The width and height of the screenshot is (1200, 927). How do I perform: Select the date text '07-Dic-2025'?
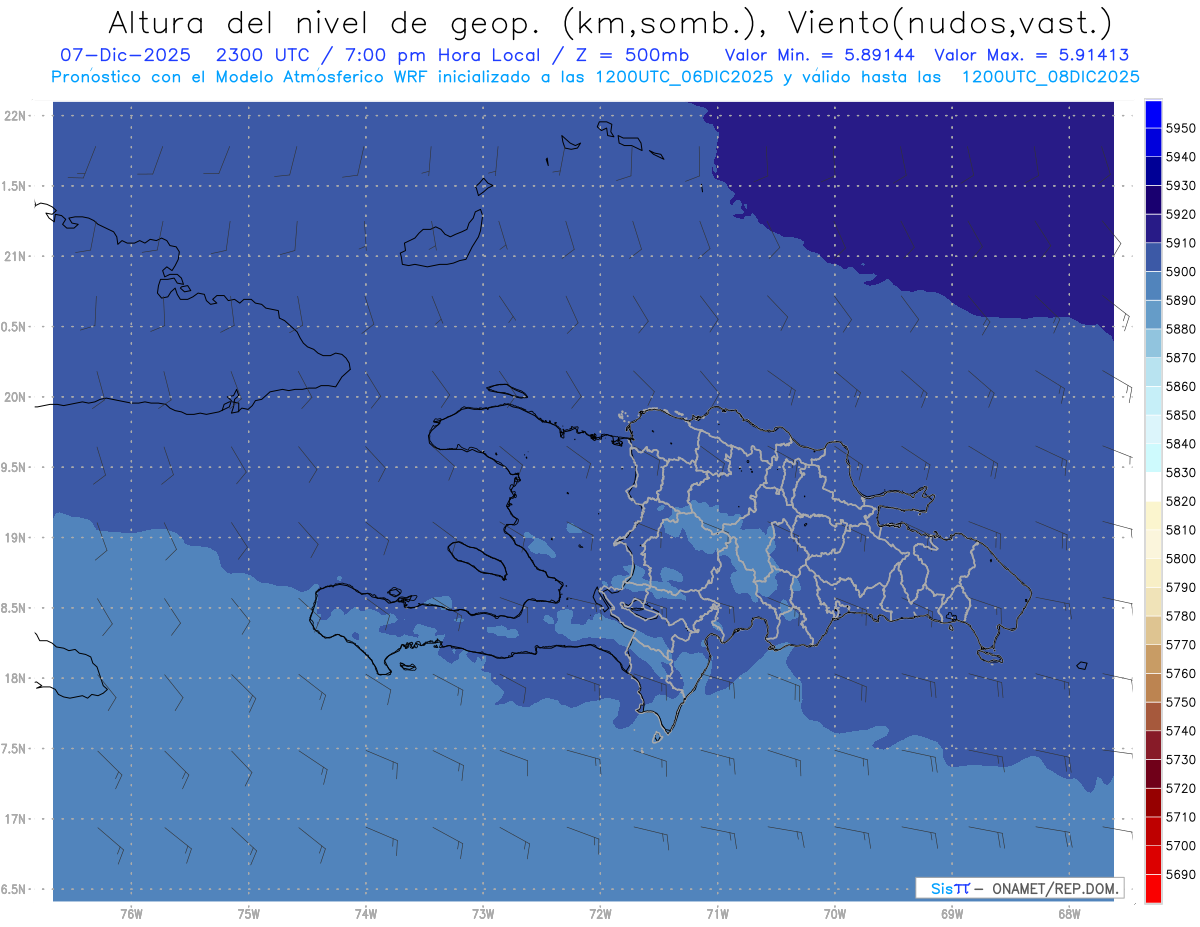(x=126, y=55)
